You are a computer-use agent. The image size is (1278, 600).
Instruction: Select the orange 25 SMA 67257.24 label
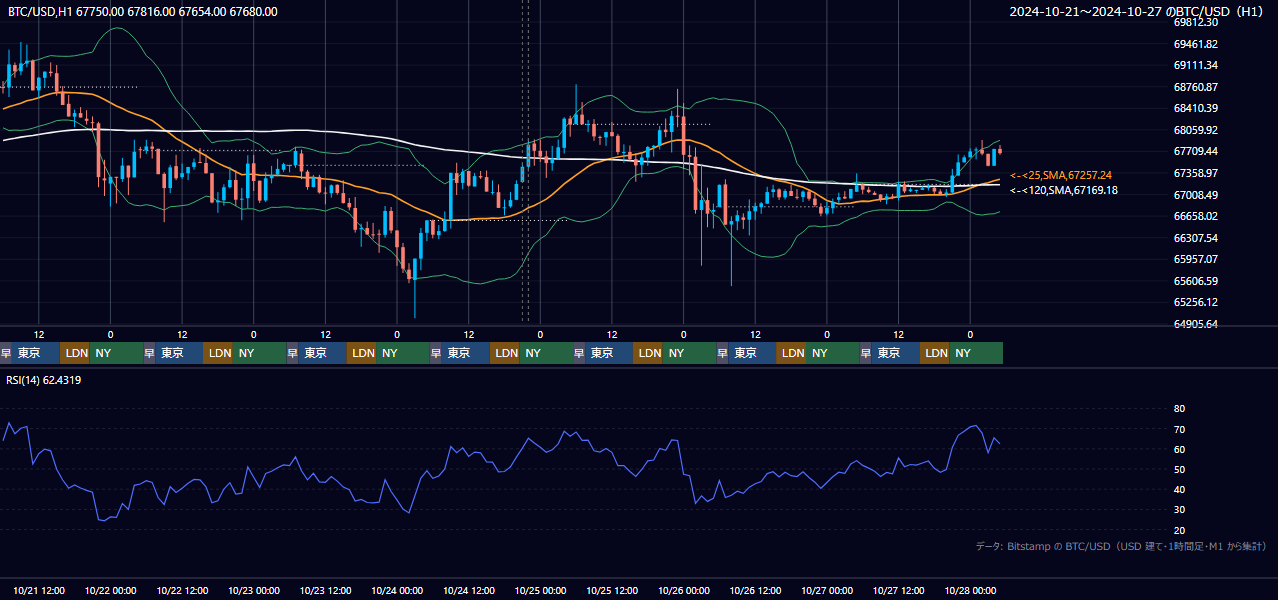tap(1061, 175)
